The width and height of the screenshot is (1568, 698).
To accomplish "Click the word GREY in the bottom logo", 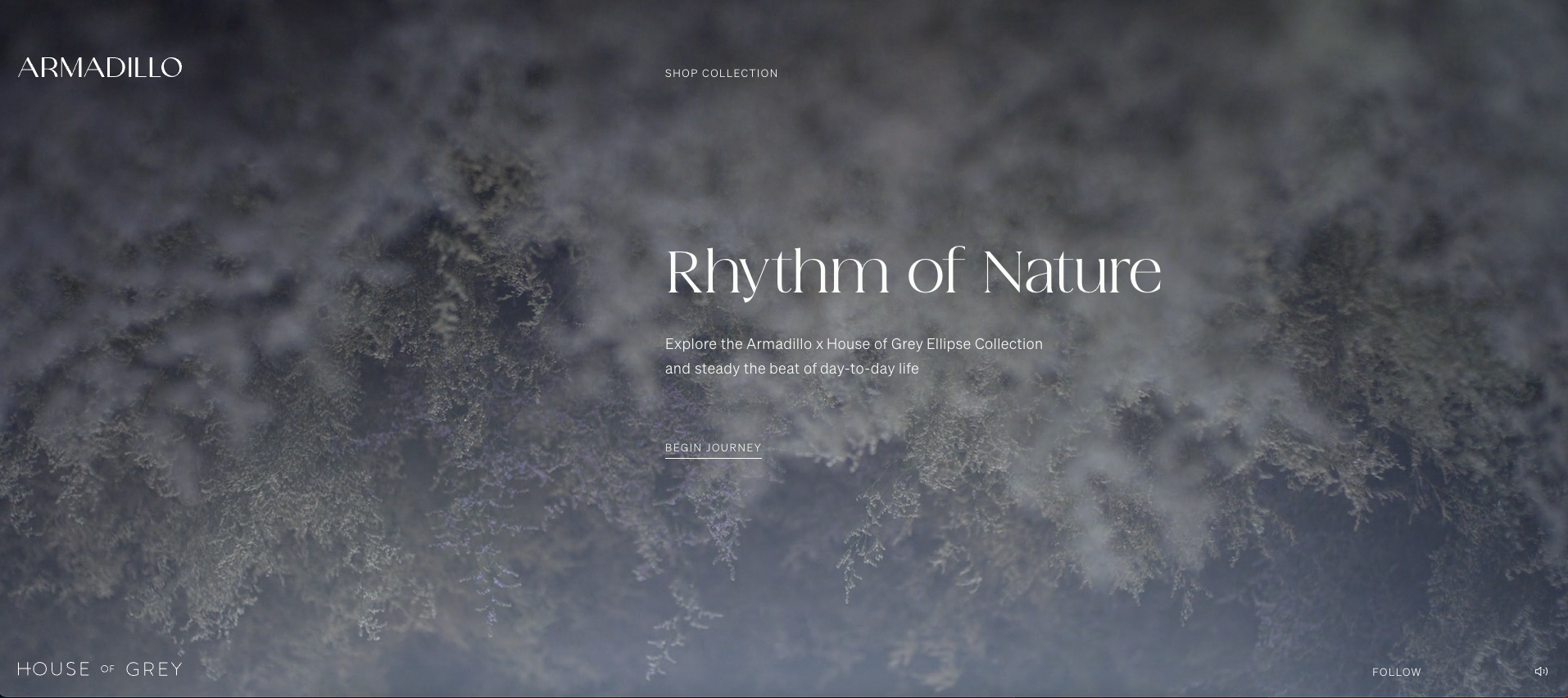I will pos(154,669).
